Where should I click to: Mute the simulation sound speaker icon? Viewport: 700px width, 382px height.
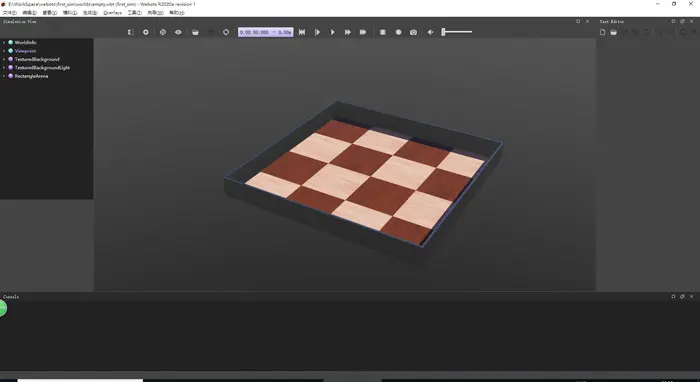(430, 32)
